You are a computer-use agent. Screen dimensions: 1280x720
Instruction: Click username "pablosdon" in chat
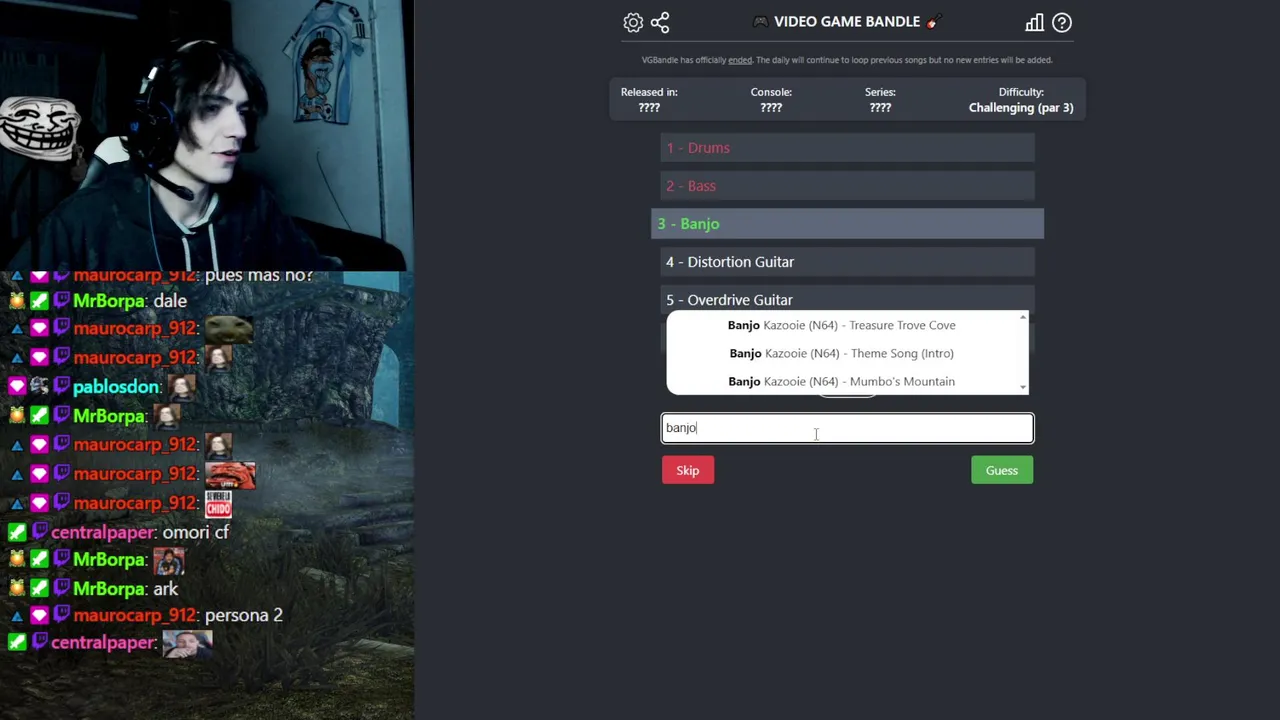(x=116, y=387)
